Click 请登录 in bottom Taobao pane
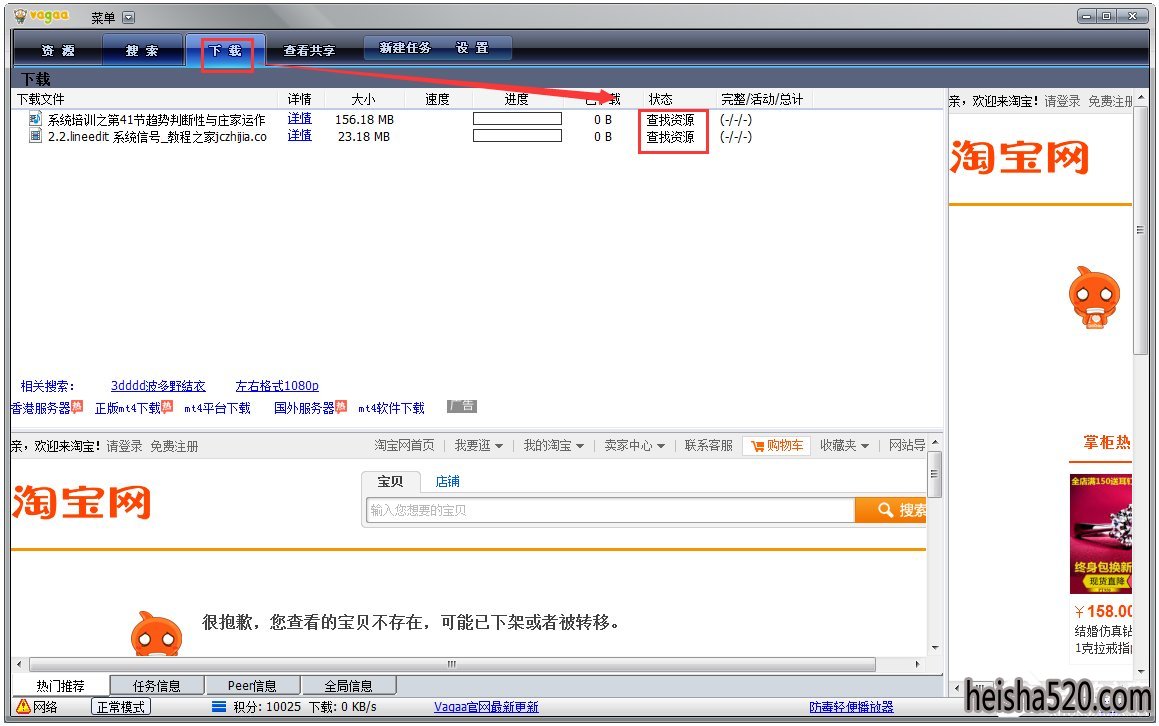Viewport: 1159px width, 726px height. tap(124, 447)
